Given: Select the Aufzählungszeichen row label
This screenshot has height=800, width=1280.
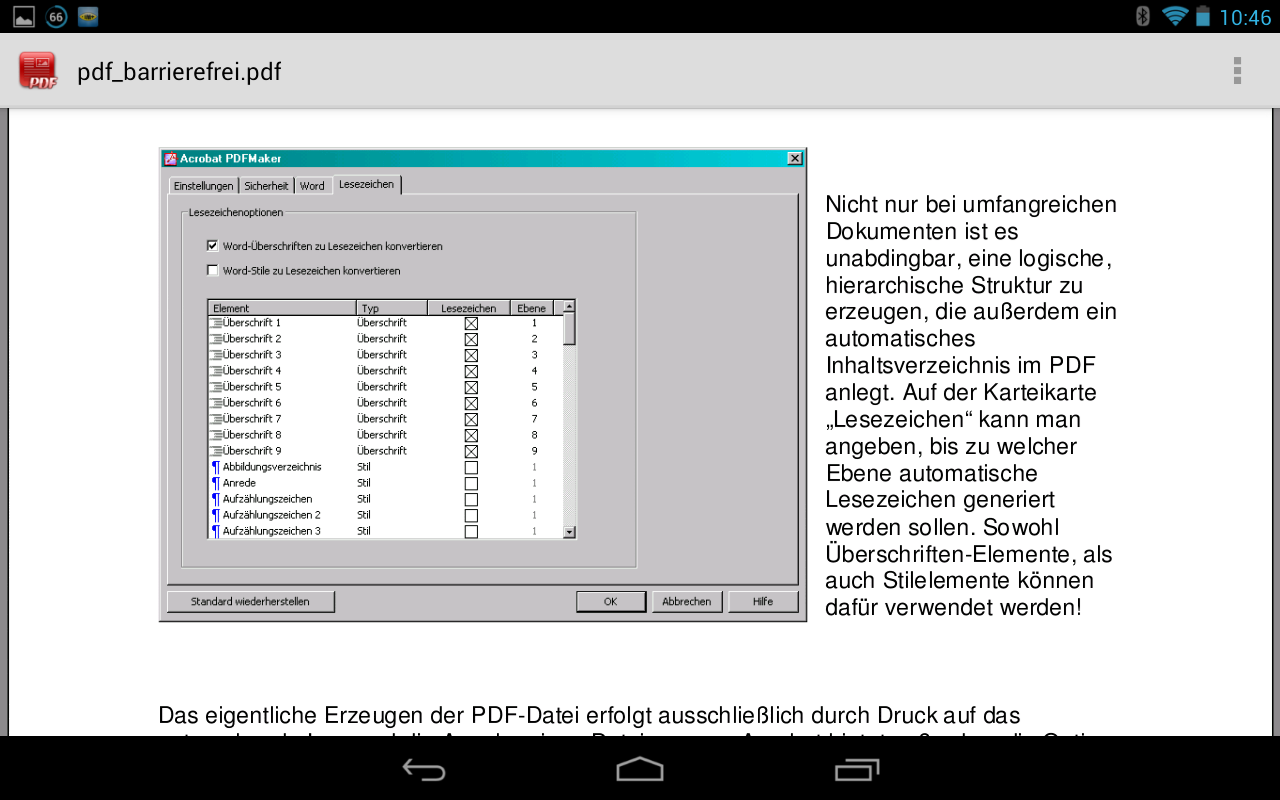Looking at the screenshot, I should (267, 499).
